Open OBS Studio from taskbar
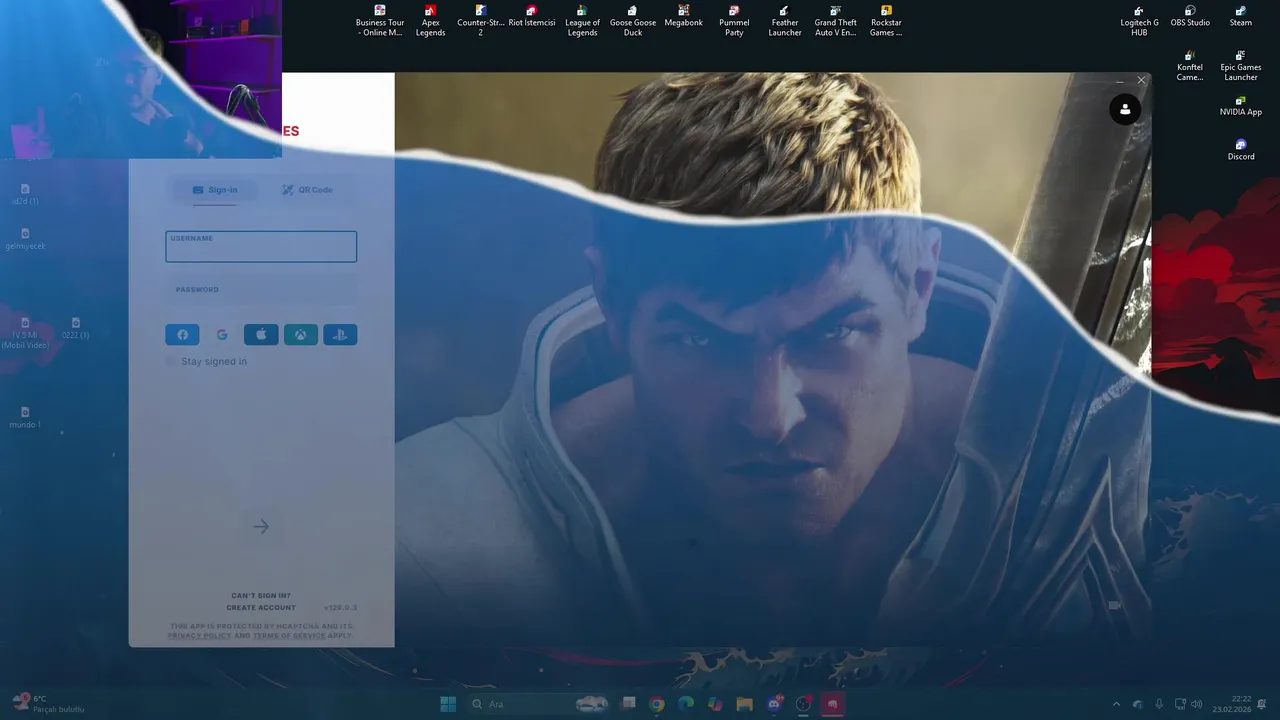The height and width of the screenshot is (720, 1280). [803, 704]
